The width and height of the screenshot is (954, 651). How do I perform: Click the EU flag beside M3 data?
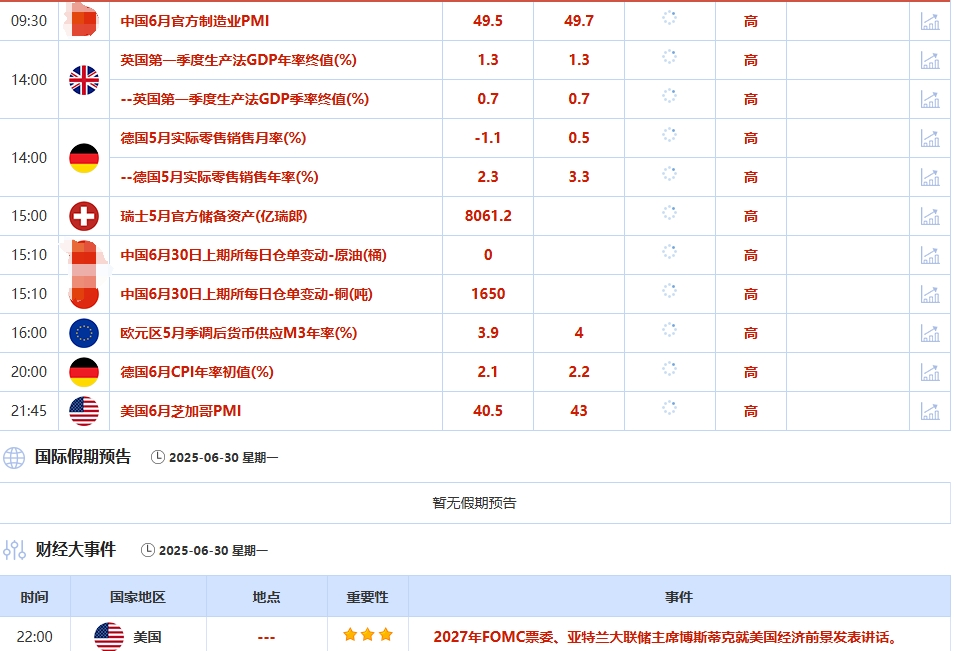[85, 333]
